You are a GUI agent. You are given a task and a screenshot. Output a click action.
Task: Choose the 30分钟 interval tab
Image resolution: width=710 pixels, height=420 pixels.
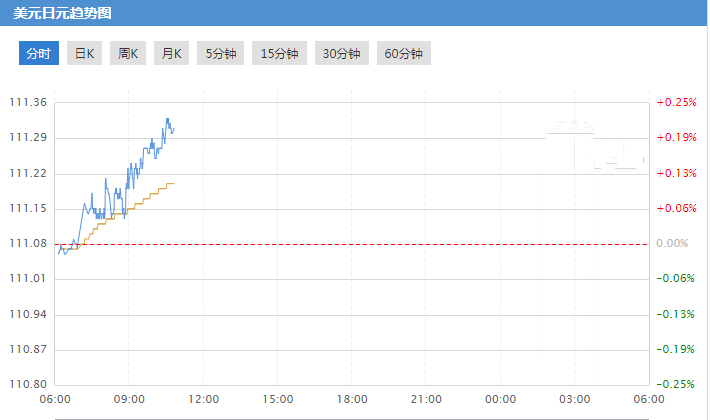342,54
